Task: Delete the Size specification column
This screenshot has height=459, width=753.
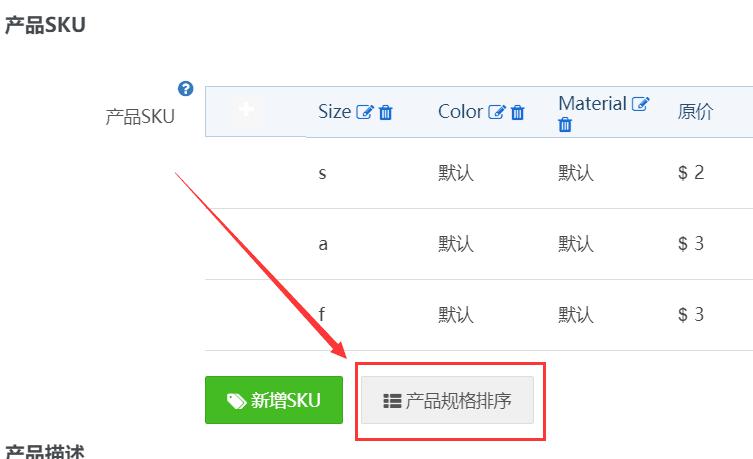Action: 386,112
